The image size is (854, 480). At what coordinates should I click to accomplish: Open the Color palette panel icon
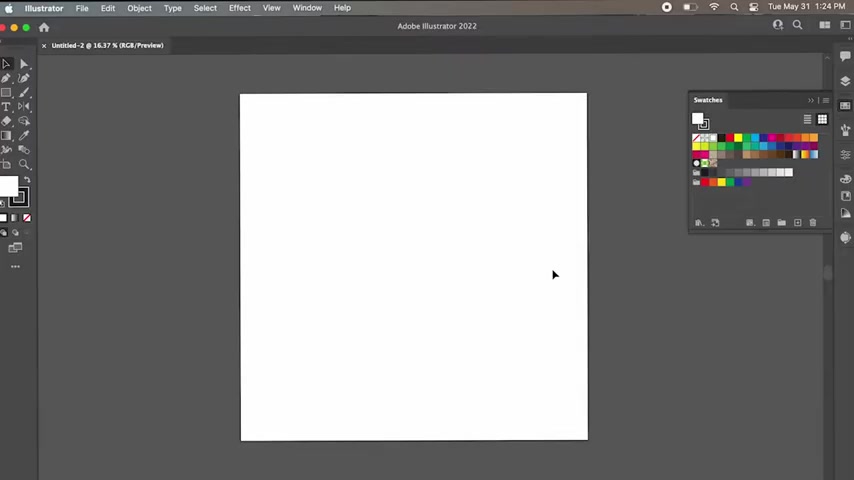tap(845, 179)
